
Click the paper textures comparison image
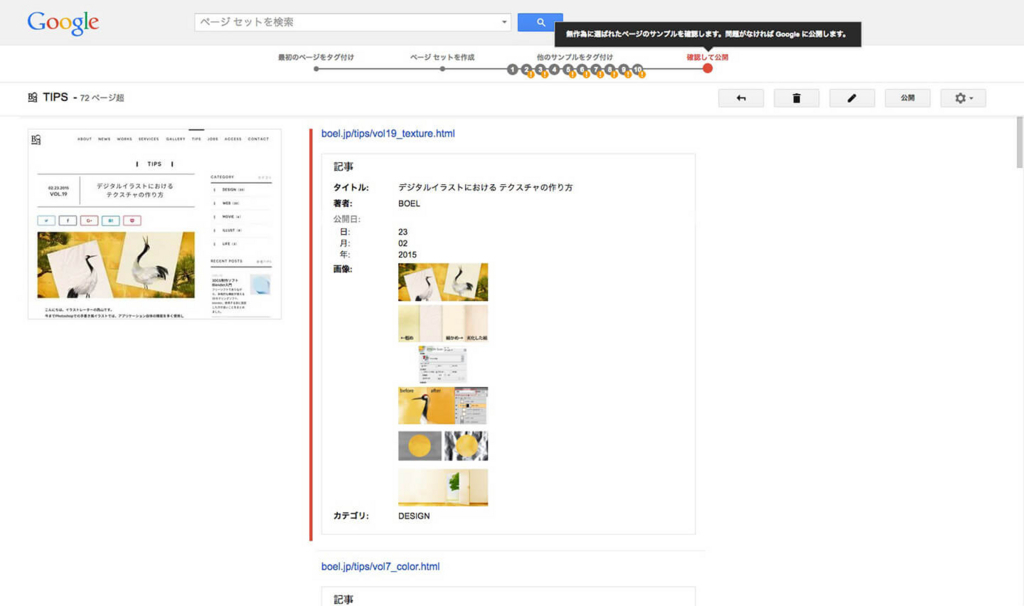(443, 323)
